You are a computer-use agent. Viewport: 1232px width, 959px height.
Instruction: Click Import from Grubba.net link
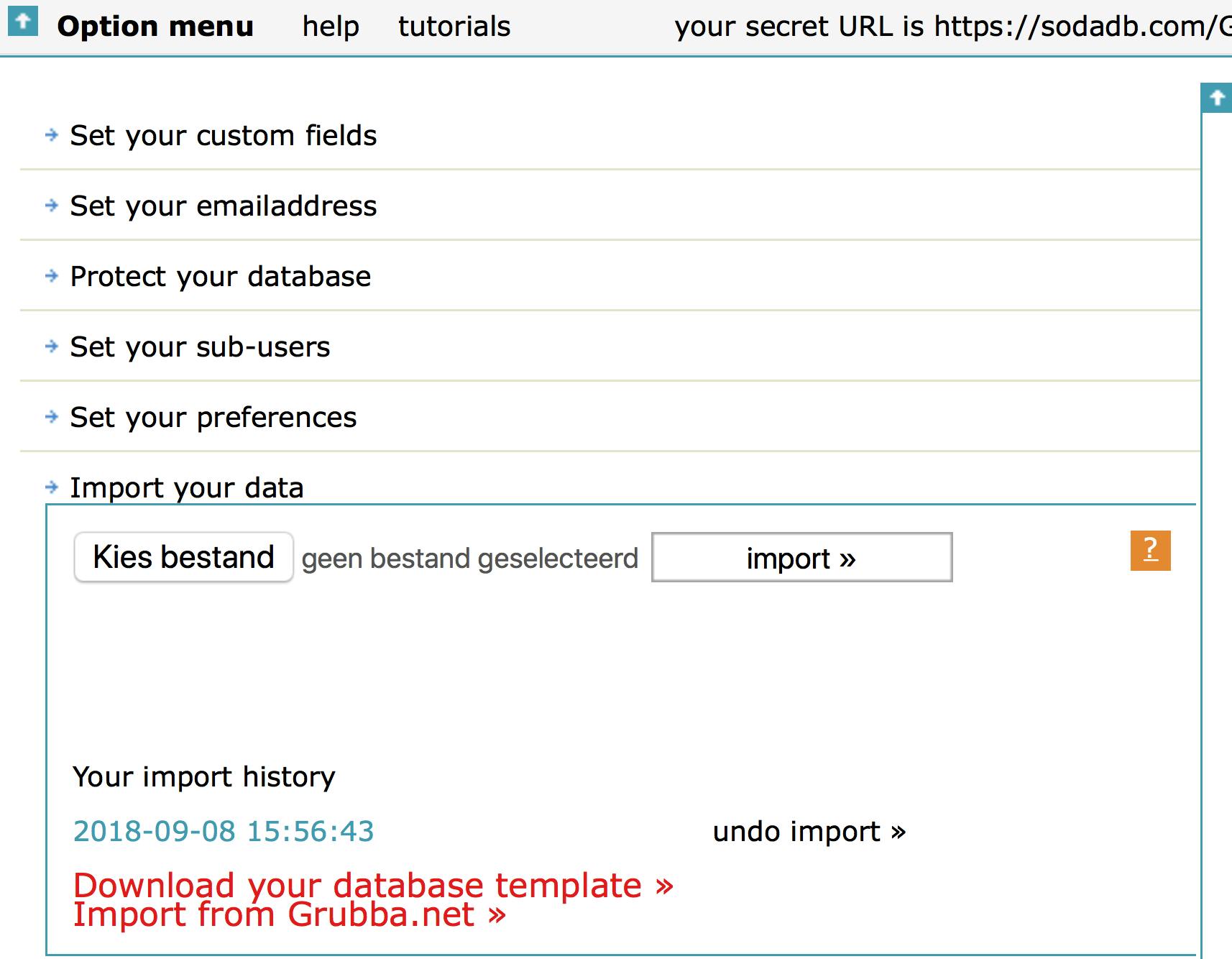tap(290, 915)
